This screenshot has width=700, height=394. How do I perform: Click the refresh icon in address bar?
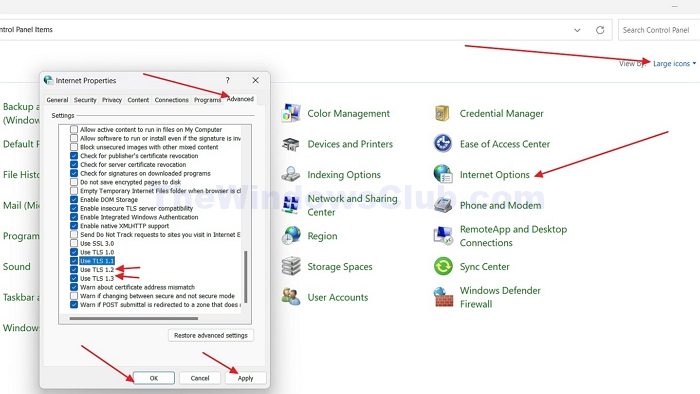600,30
